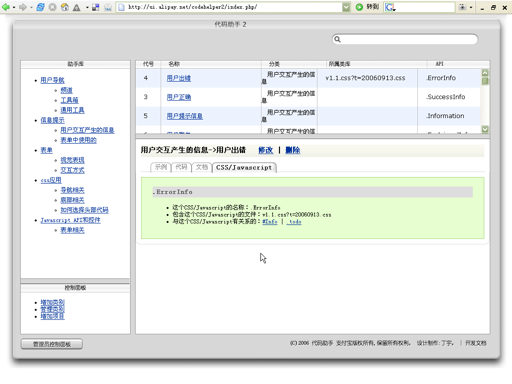This screenshot has height=384, width=512.
Task: Click the Google search engine icon
Action: pos(390,7)
